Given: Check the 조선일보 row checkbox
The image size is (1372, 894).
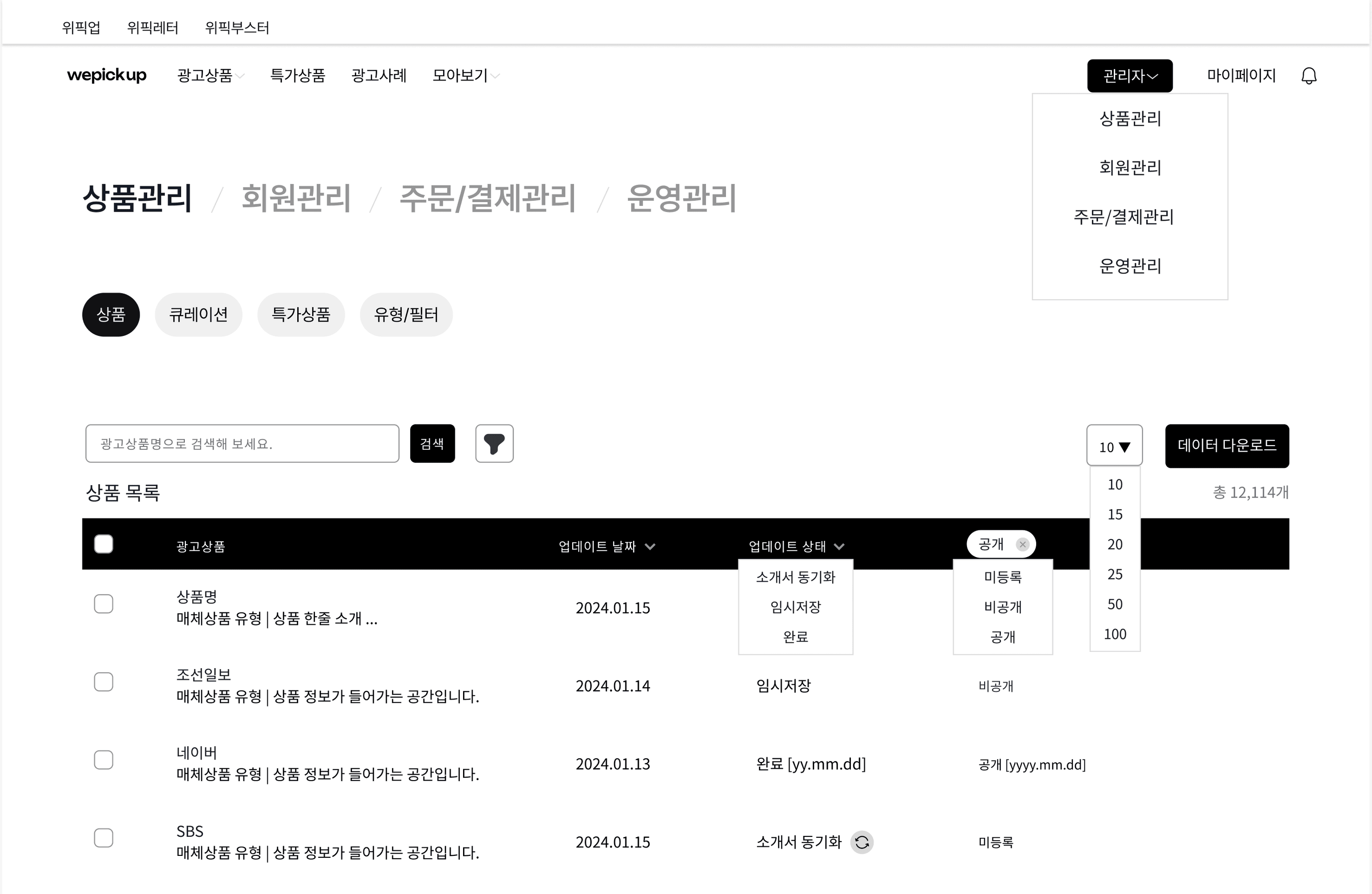Looking at the screenshot, I should [104, 682].
